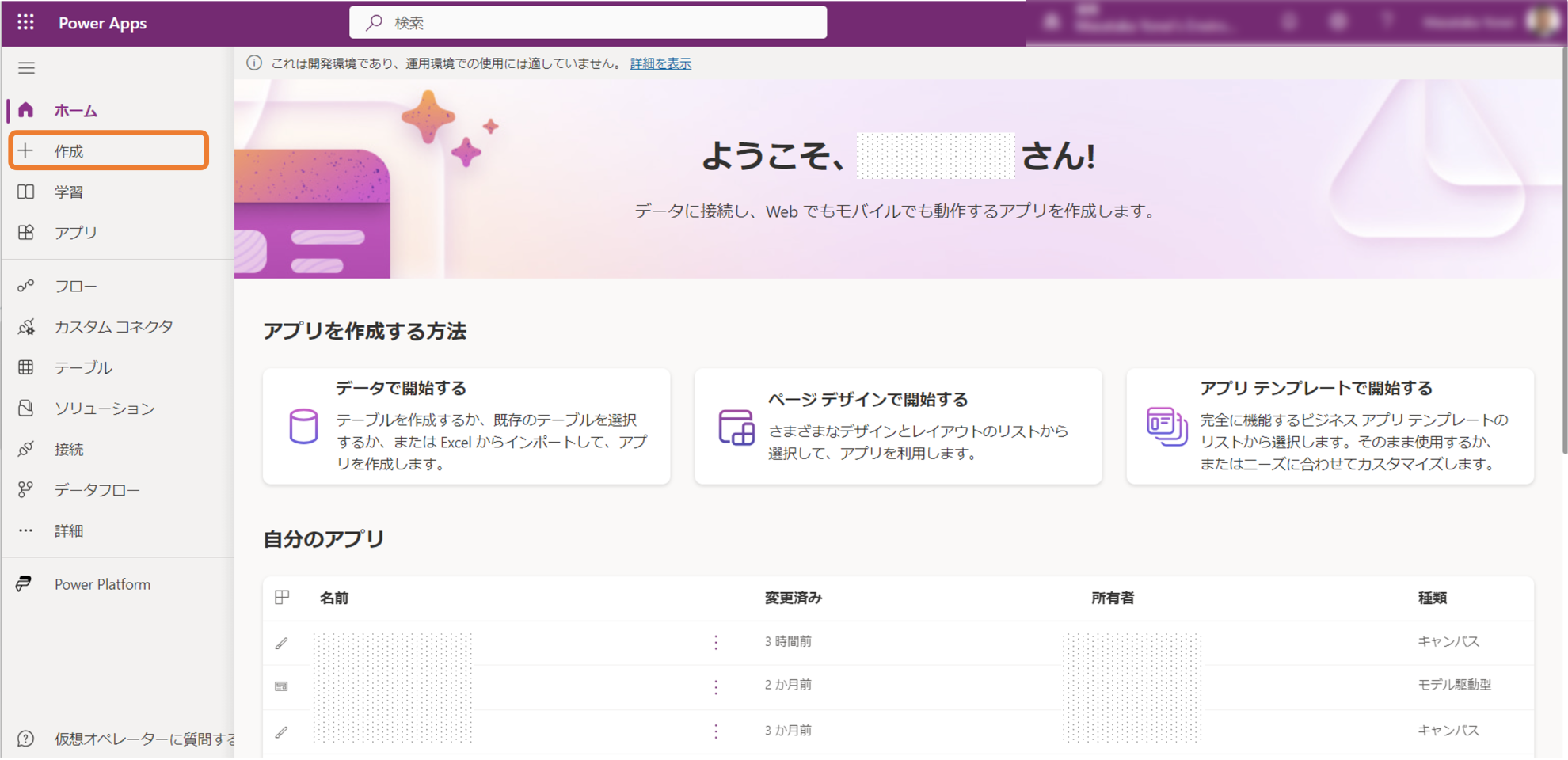Click the info icon in the notification bar
The height and width of the screenshot is (760, 1568).
(254, 63)
